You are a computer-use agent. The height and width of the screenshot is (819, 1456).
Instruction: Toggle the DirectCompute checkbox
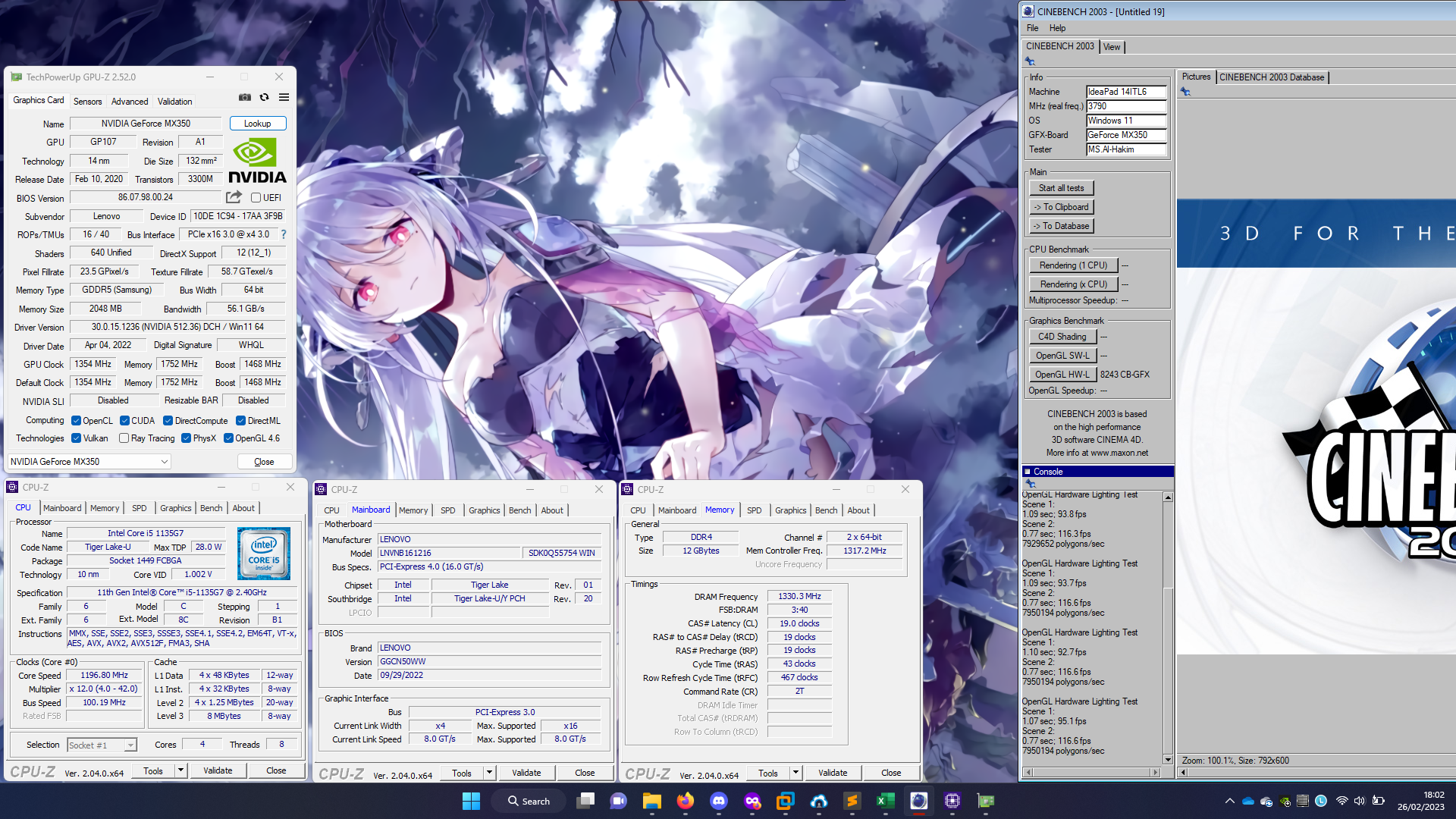(168, 421)
